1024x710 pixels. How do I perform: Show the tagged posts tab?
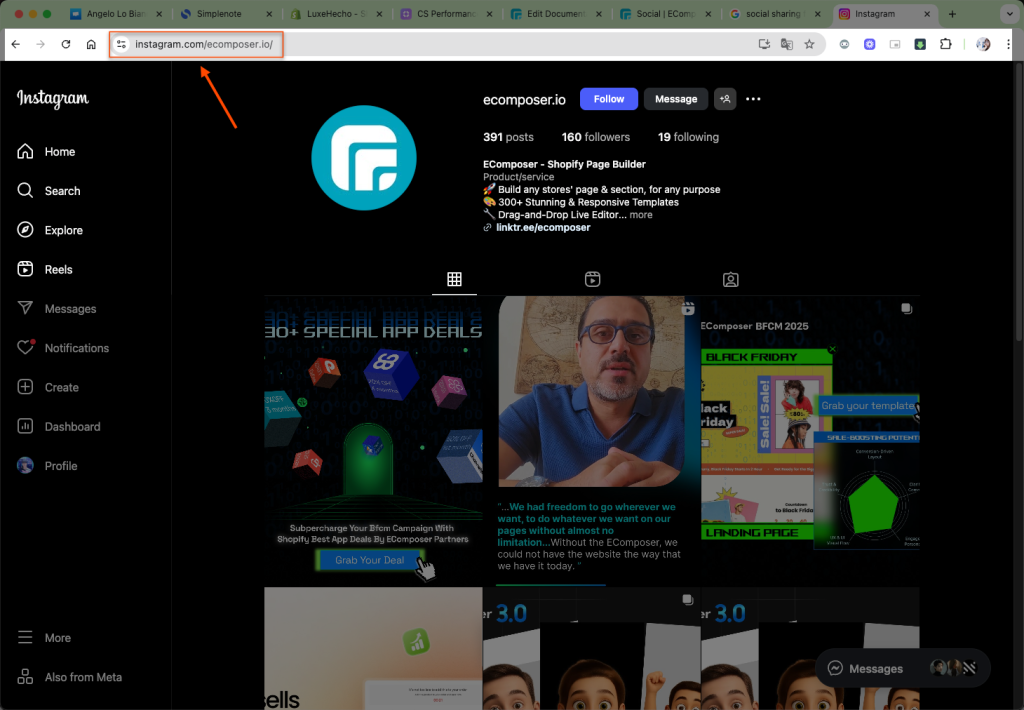731,280
